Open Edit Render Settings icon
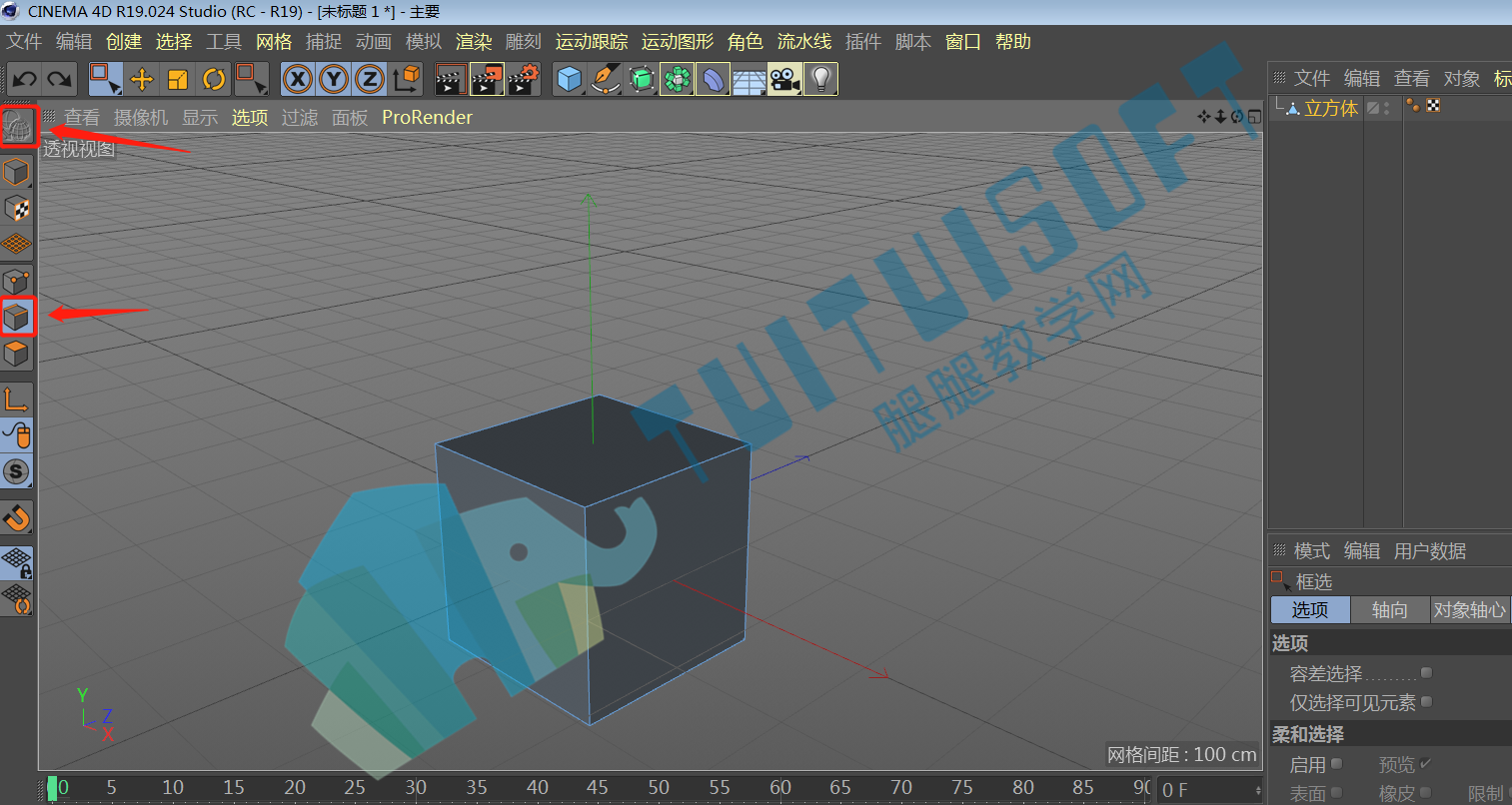 [524, 79]
